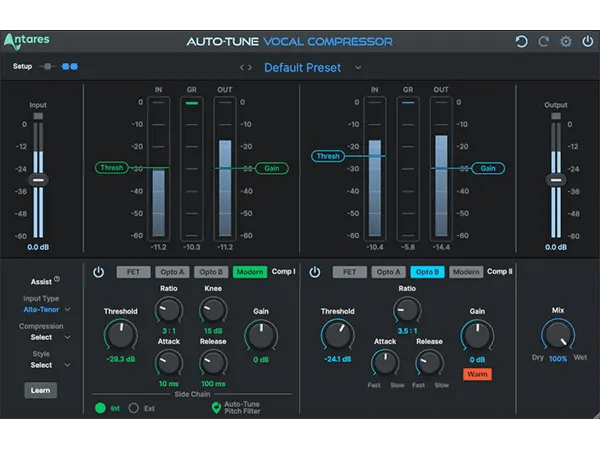Click the 100 ms release value

213,384
